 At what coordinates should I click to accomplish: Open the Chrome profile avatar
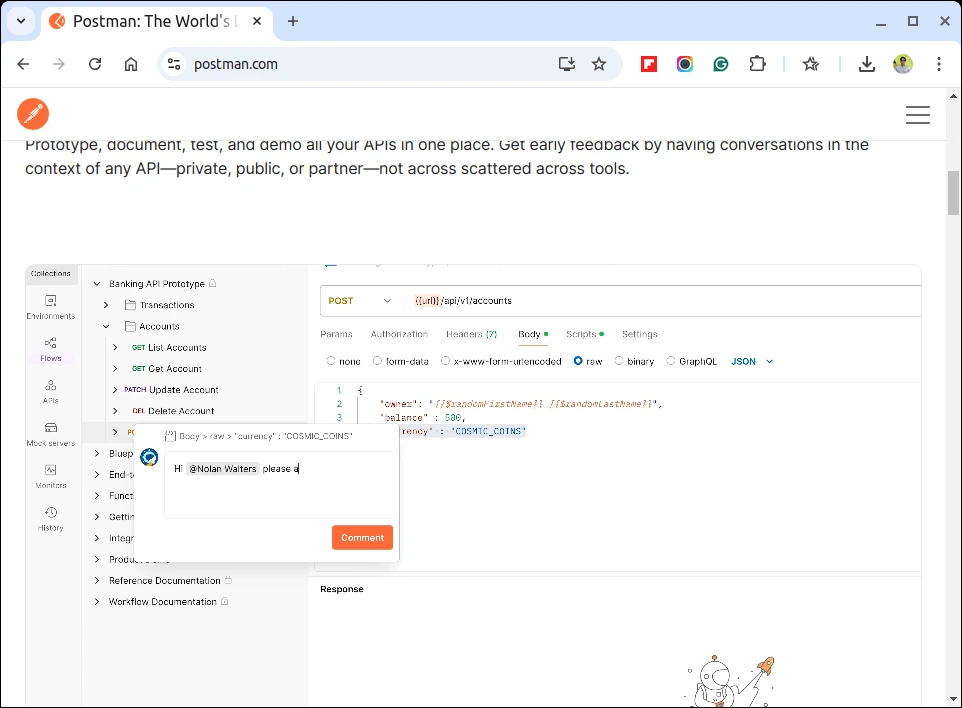(x=902, y=64)
